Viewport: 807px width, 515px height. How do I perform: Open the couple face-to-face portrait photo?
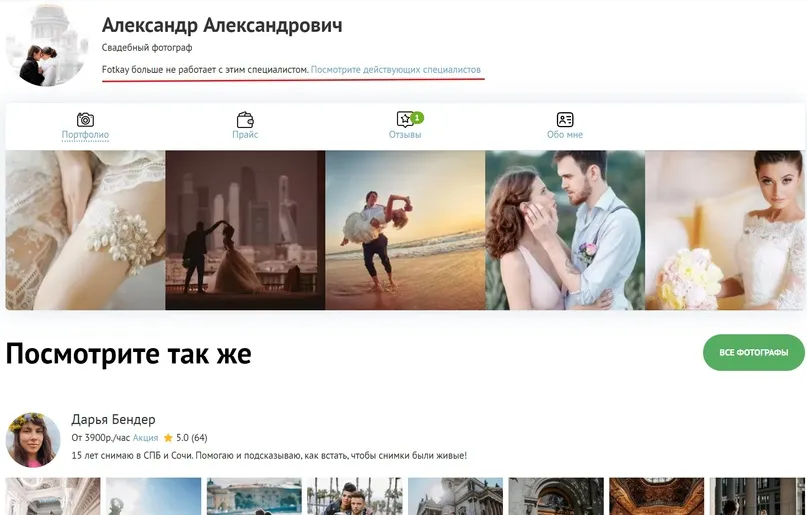pyautogui.click(x=565, y=230)
